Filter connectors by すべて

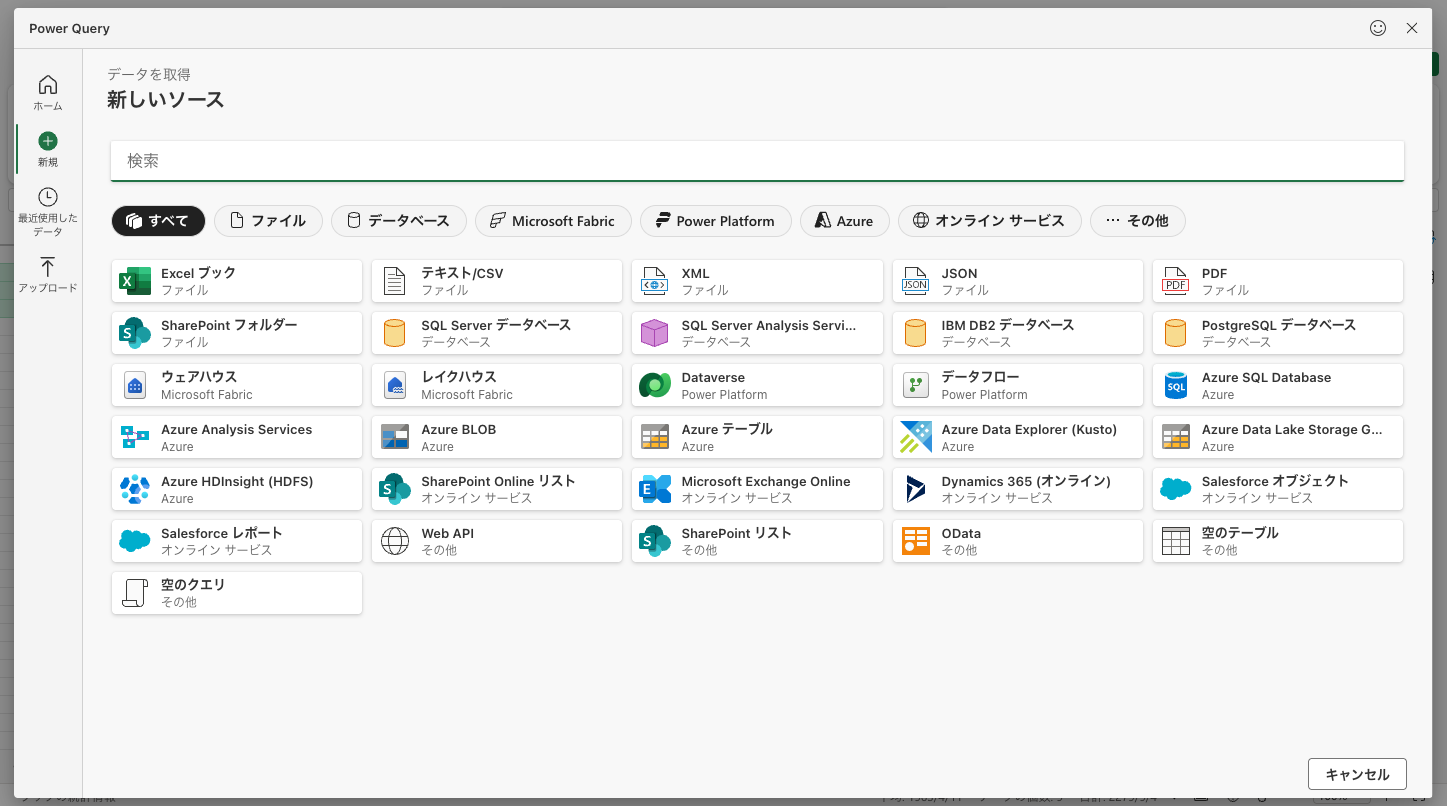click(158, 221)
